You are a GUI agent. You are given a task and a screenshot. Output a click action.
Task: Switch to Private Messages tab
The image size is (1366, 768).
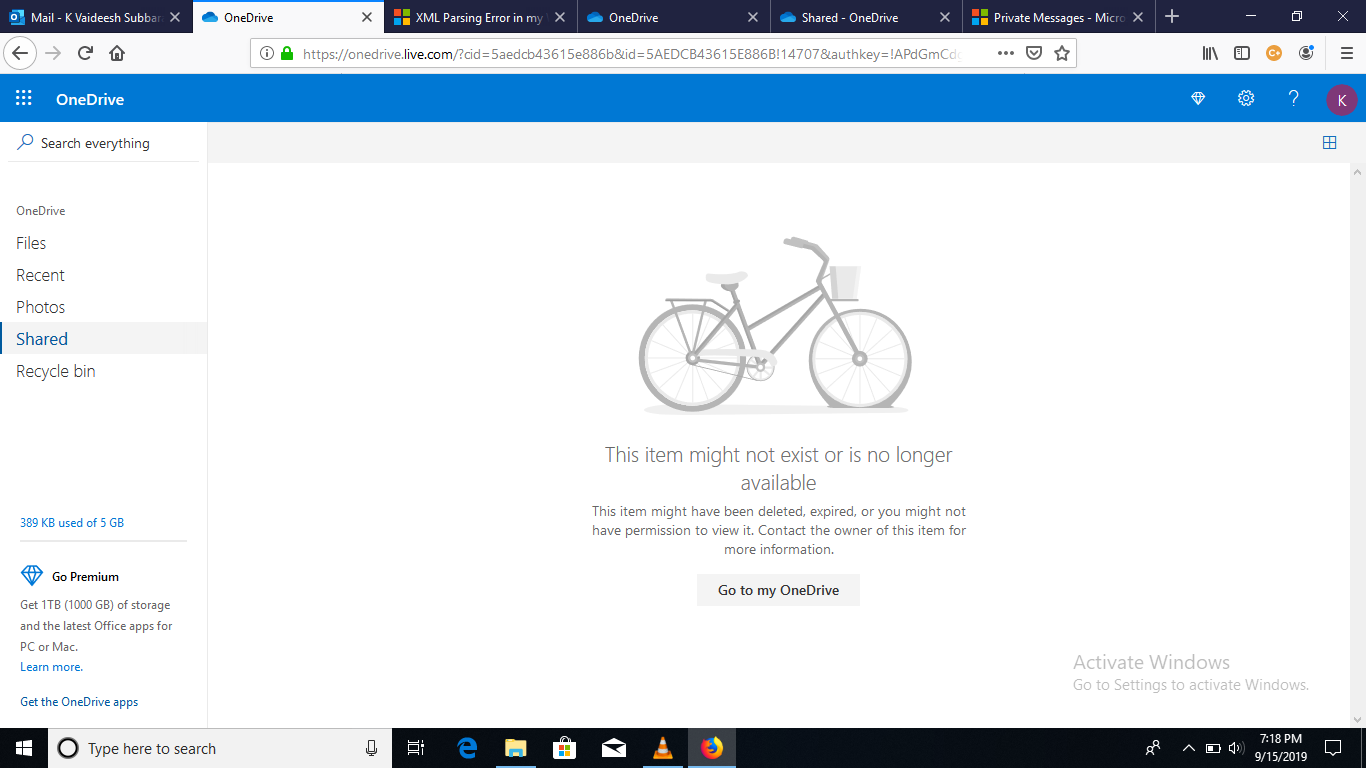point(1058,17)
